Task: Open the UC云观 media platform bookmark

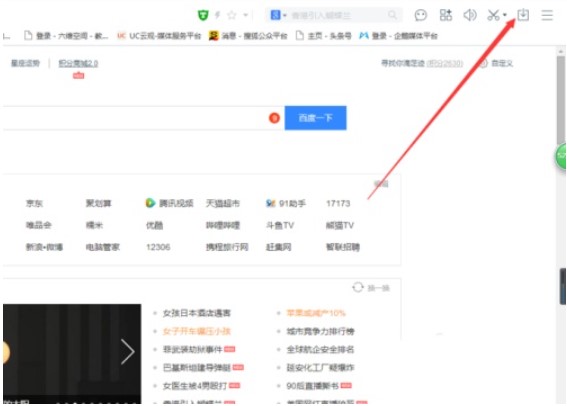Action: (159, 36)
